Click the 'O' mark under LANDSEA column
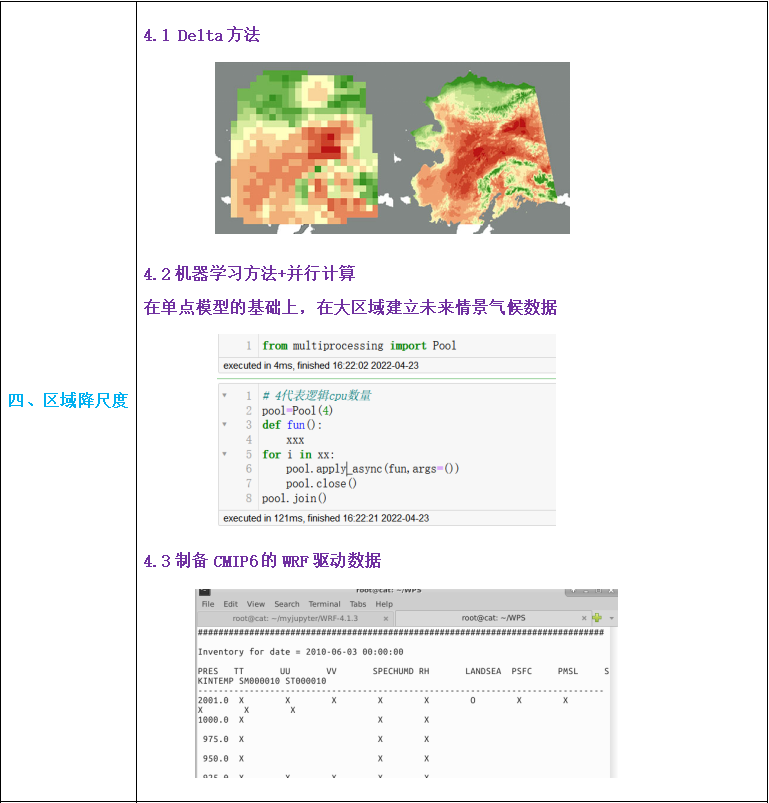This screenshot has width=769, height=803. click(x=473, y=701)
